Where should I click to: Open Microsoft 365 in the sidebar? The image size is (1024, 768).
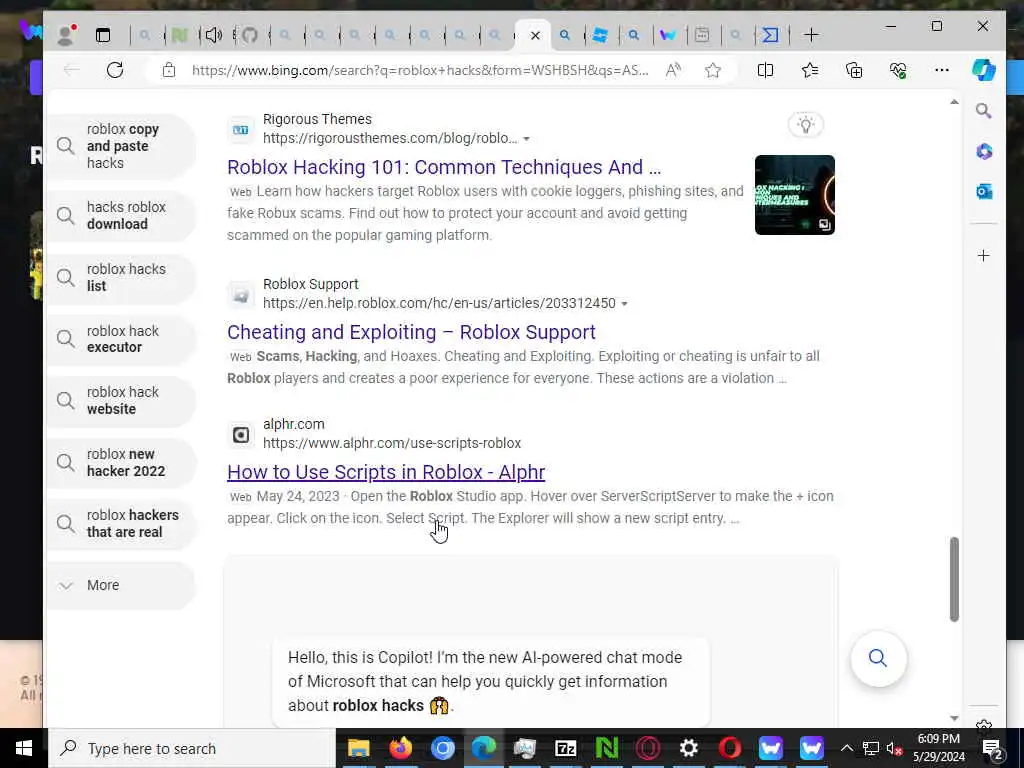coord(984,152)
